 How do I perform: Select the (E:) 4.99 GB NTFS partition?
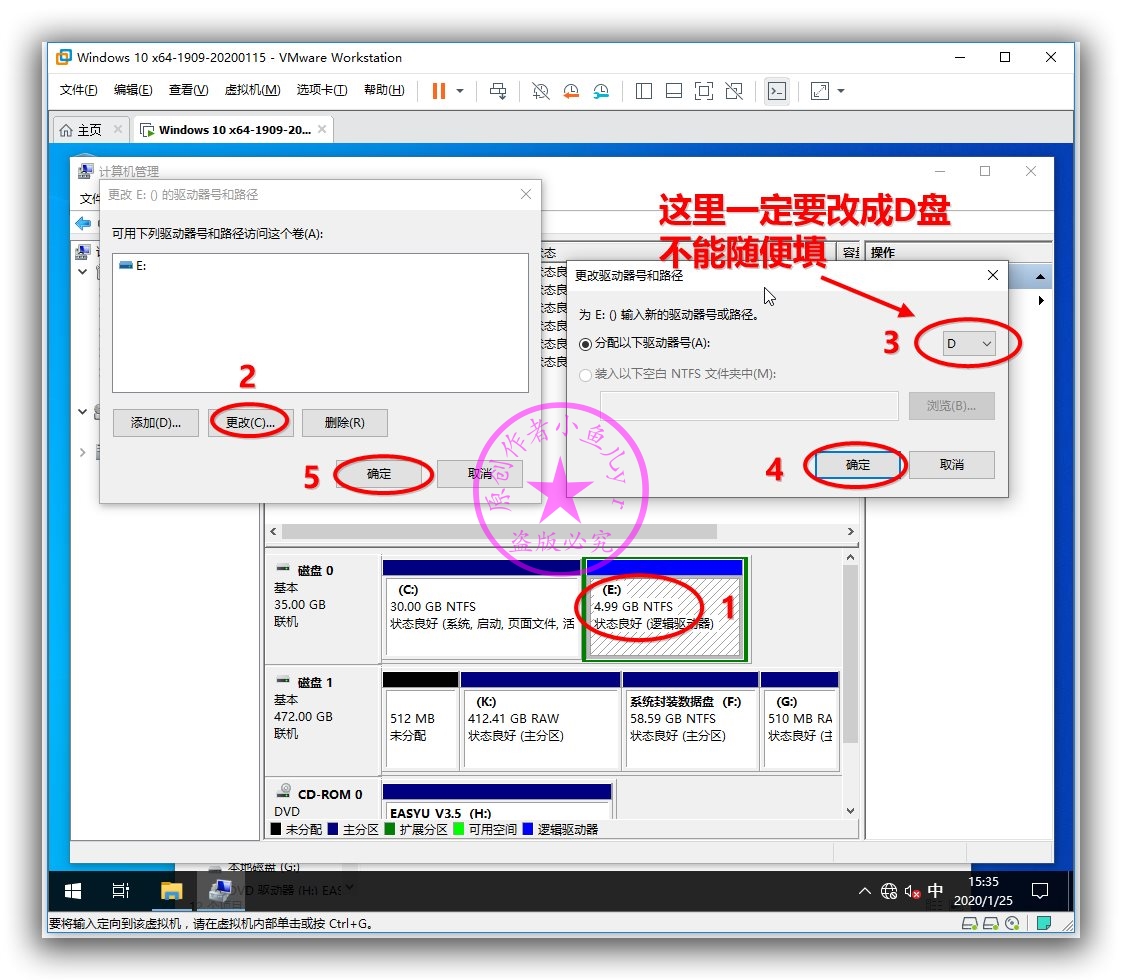665,609
